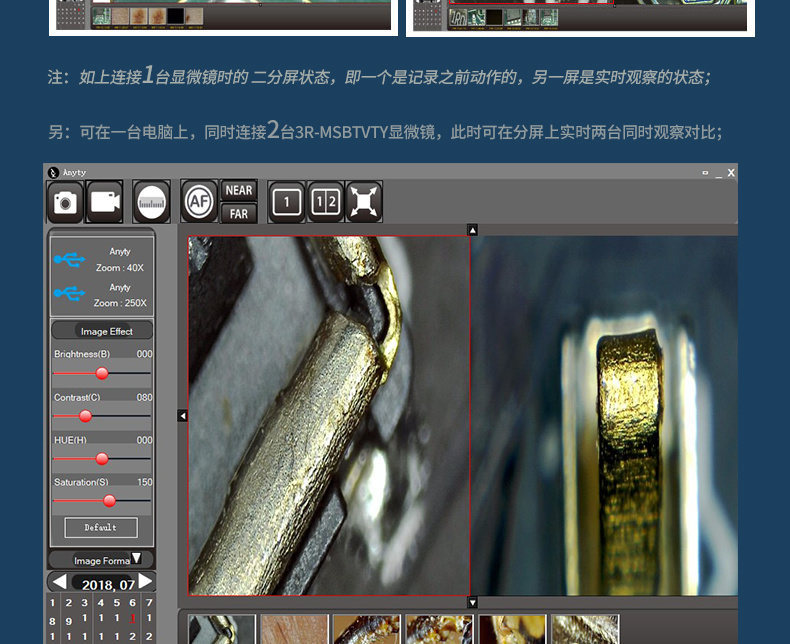Select the right live microscope view
The width and height of the screenshot is (790, 644).
coord(605,416)
